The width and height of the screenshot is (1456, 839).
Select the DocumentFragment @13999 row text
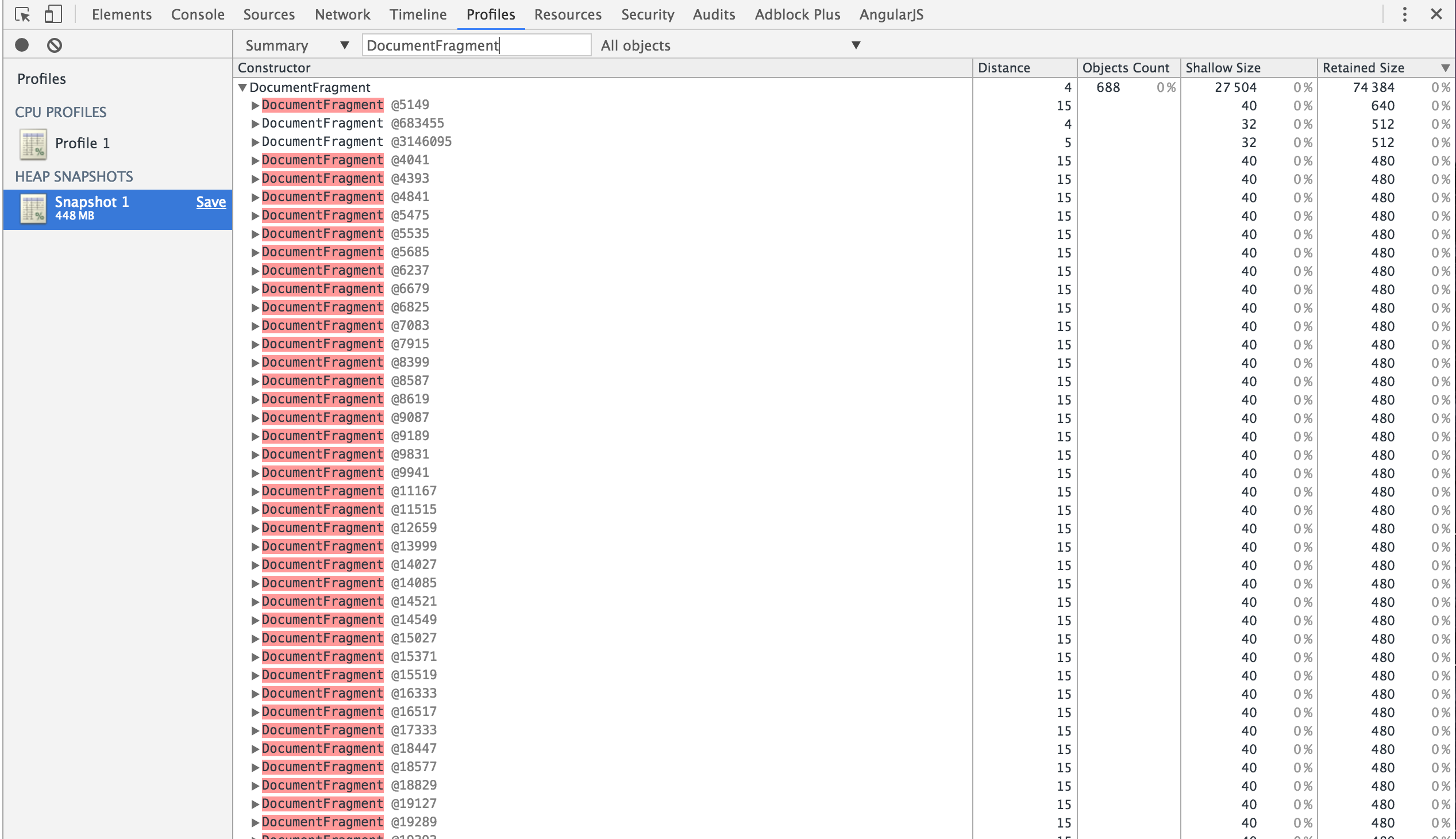[x=349, y=546]
